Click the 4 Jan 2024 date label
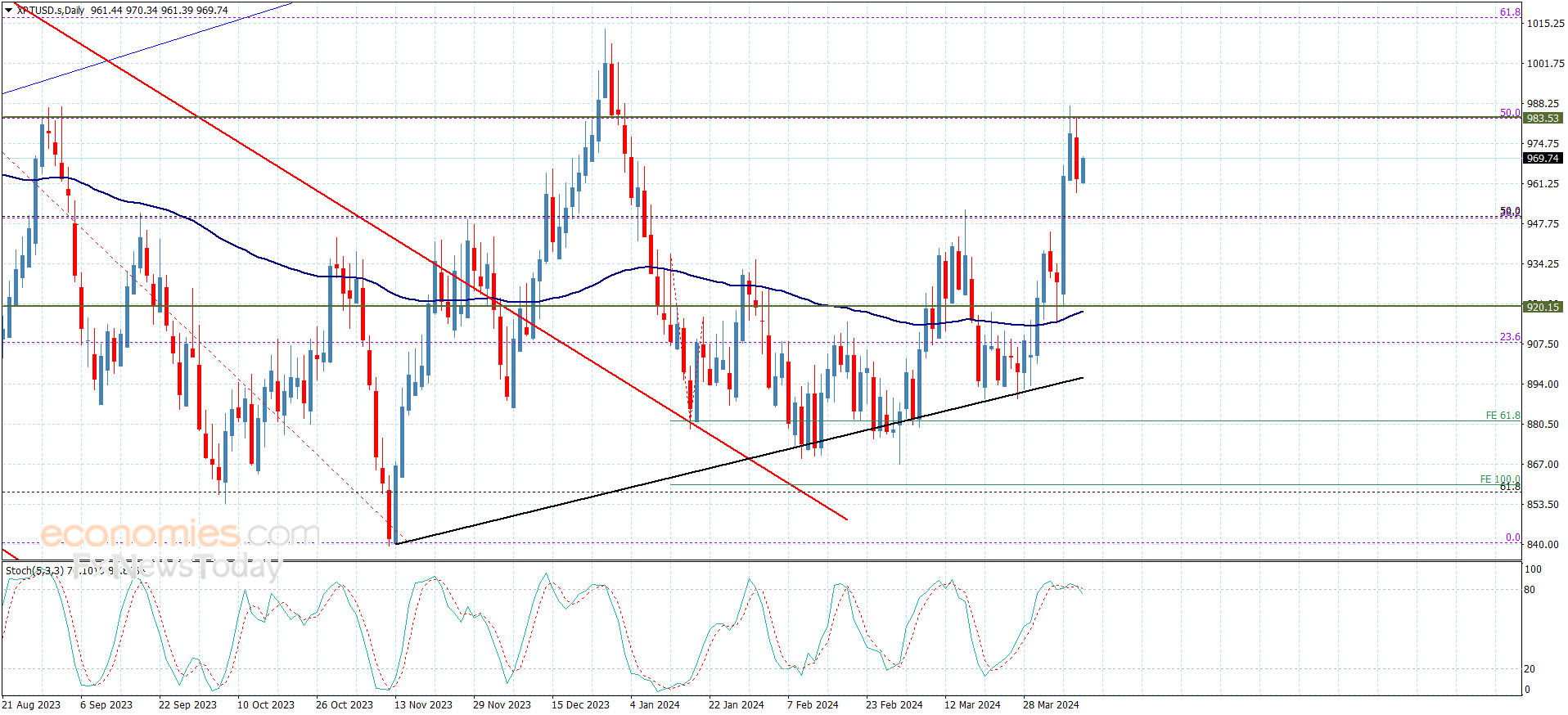The width and height of the screenshot is (1568, 715). point(655,705)
